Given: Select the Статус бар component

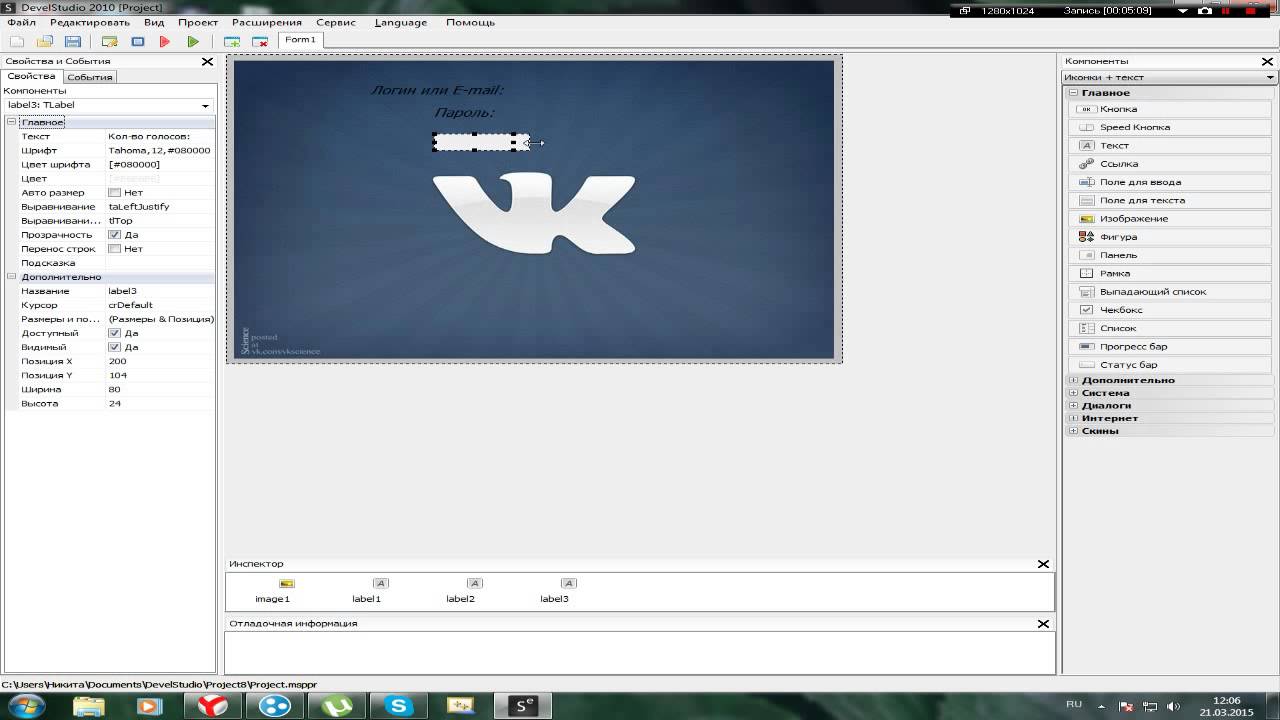Looking at the screenshot, I should coord(1171,365).
